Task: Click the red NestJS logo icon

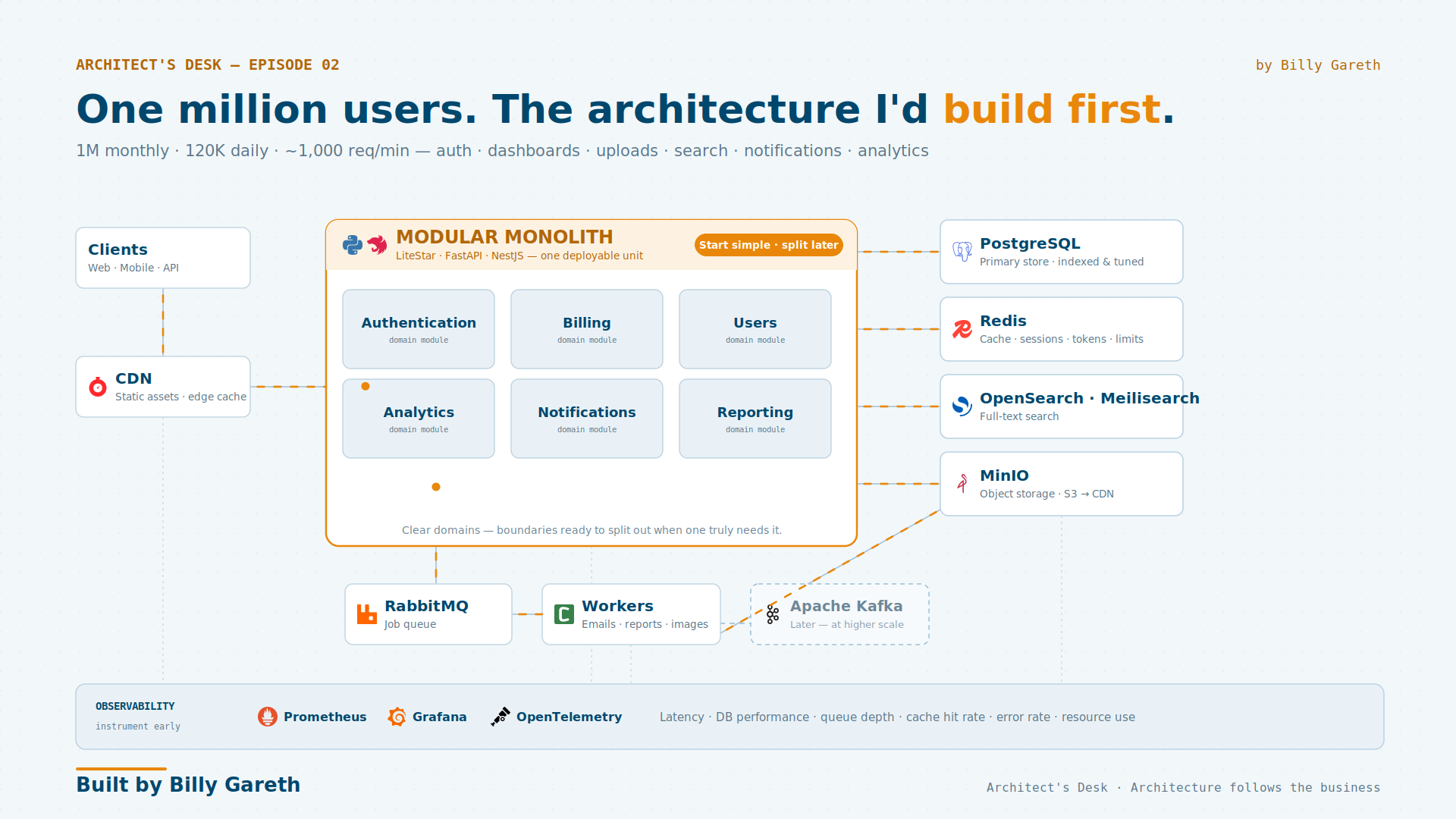Action: tap(377, 245)
